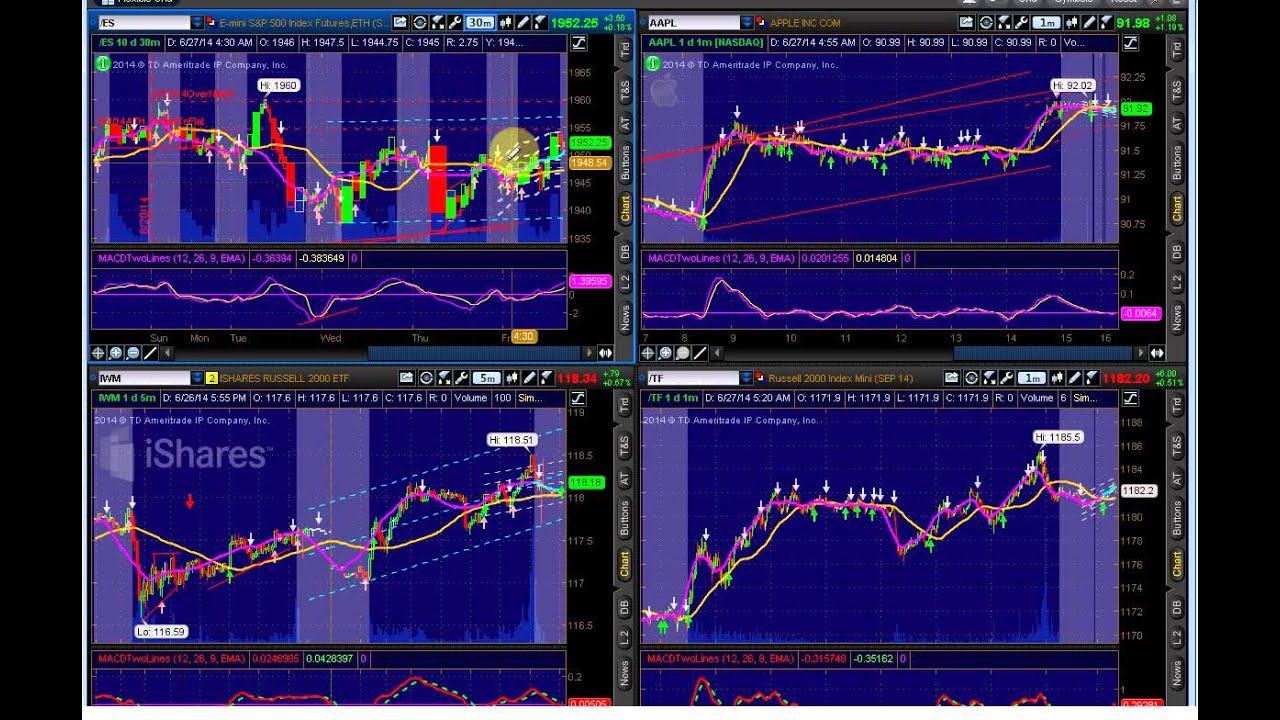Click time scrollbar thumb under /ES chart
Viewport: 1280px width, 720px height.
(x=474, y=353)
